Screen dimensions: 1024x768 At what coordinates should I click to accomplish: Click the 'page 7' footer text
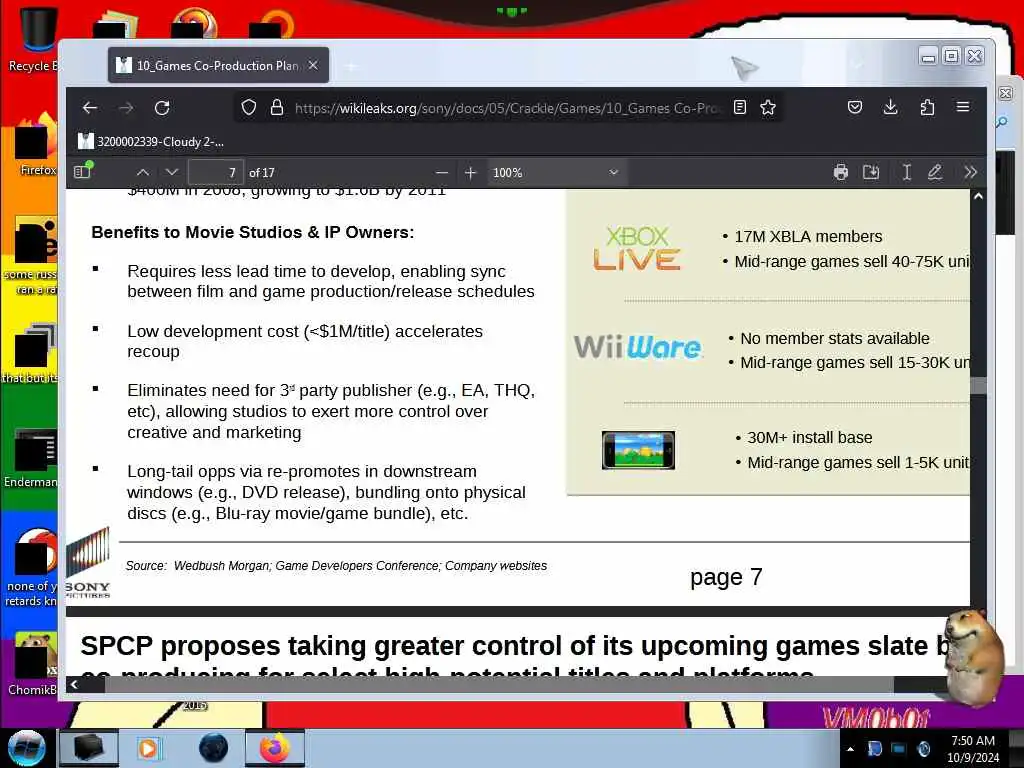pos(726,577)
